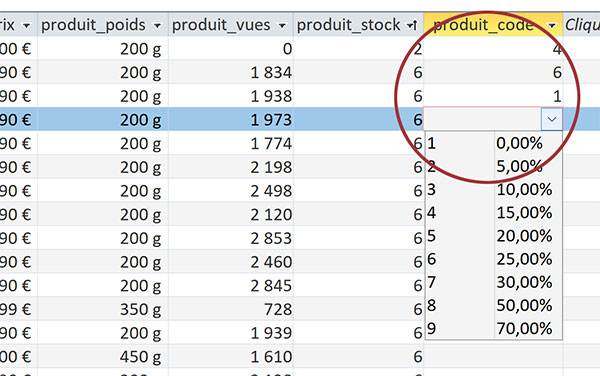Select the highlighted cell showing 1 973
Viewport: 600px width, 376px height.
pos(231,120)
